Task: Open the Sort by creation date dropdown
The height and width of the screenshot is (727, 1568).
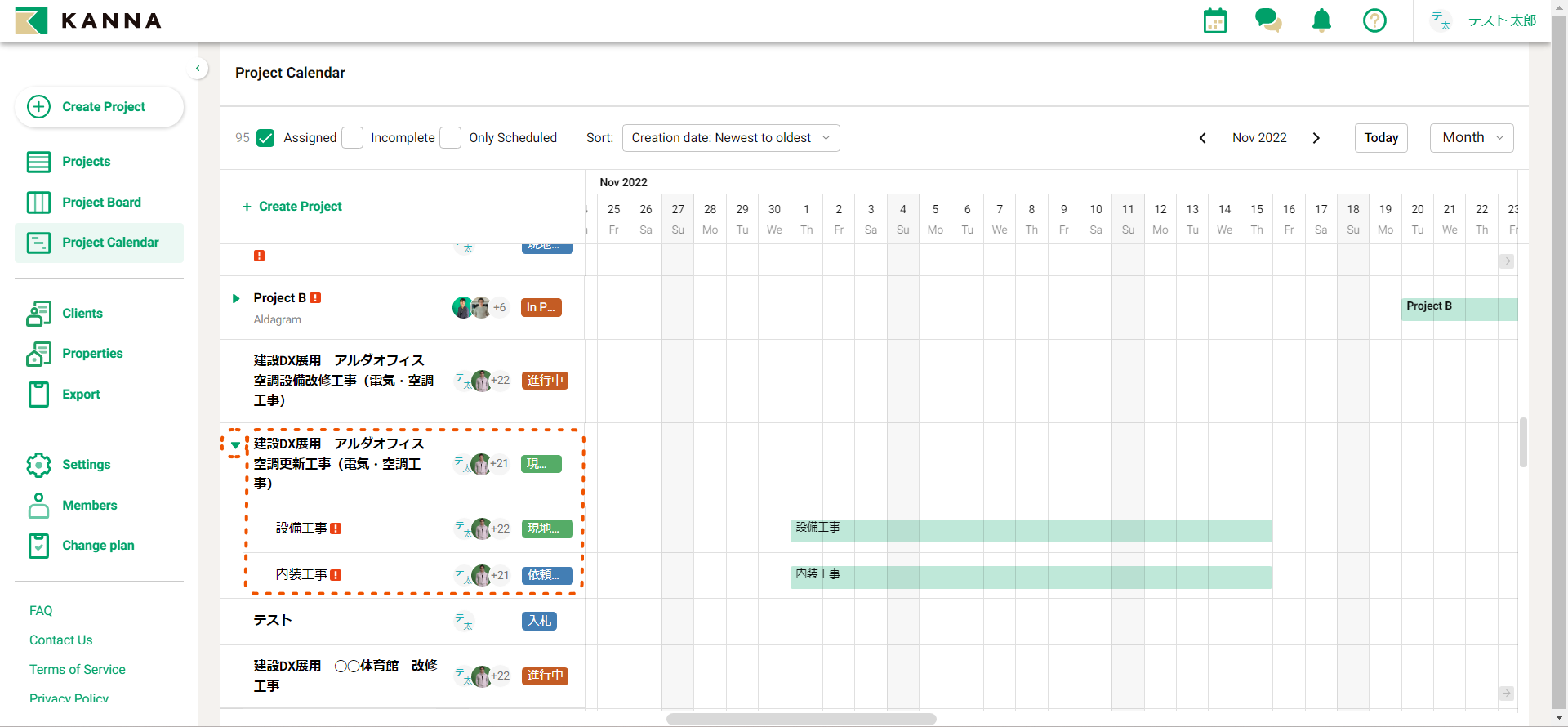Action: pos(730,138)
